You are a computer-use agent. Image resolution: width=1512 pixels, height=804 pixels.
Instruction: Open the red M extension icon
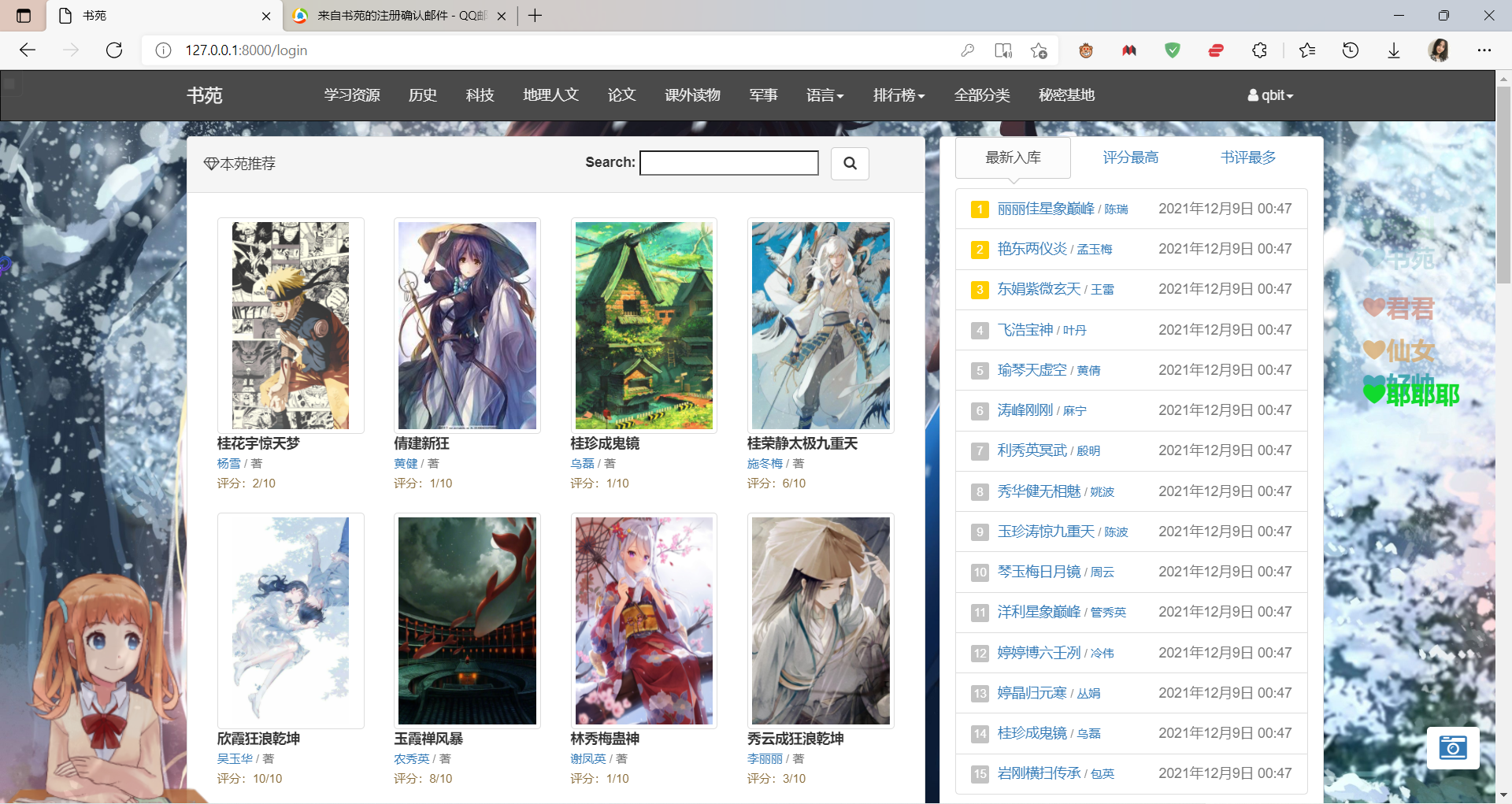pos(1129,50)
